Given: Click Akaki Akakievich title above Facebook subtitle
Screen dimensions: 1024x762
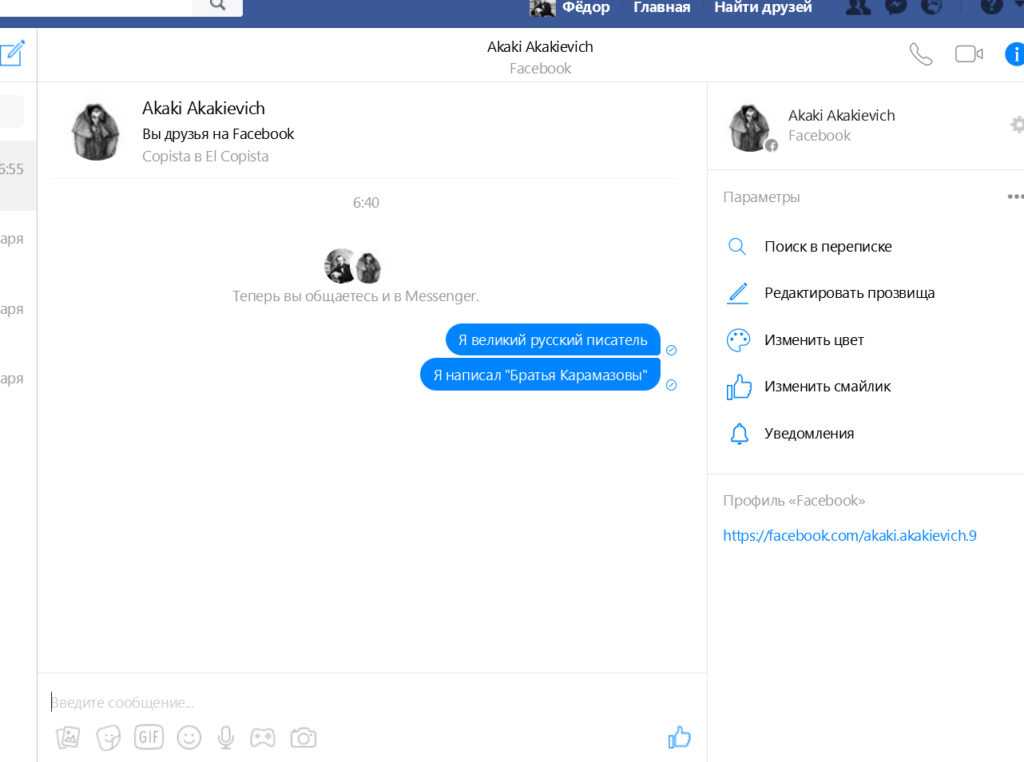Looking at the screenshot, I should [540, 47].
